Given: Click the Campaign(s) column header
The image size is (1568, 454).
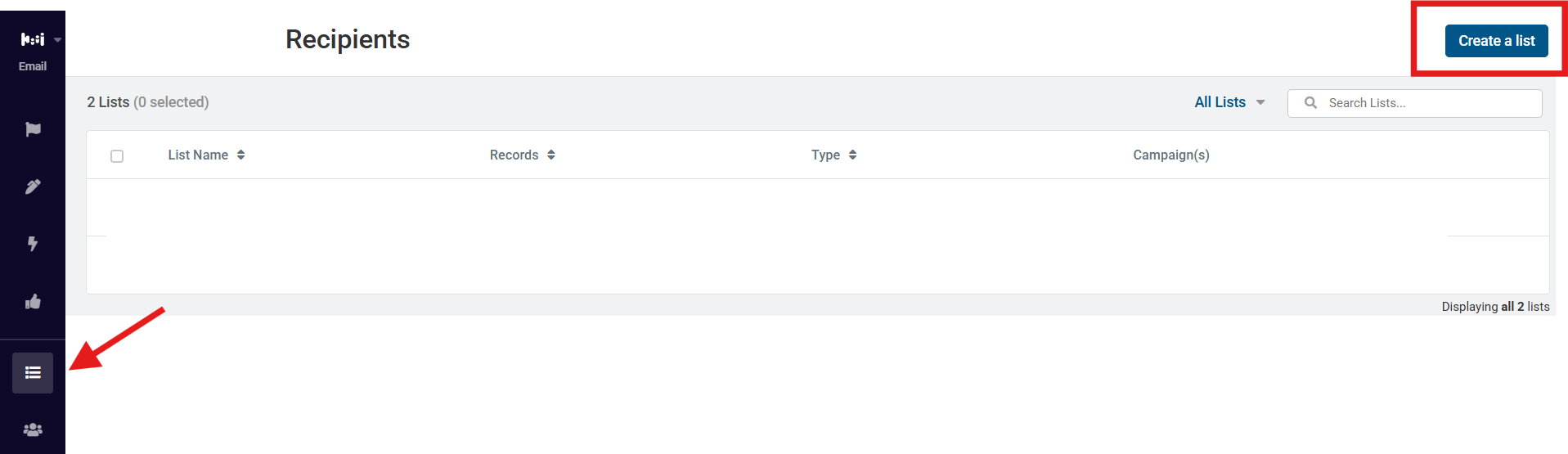Looking at the screenshot, I should point(1170,155).
